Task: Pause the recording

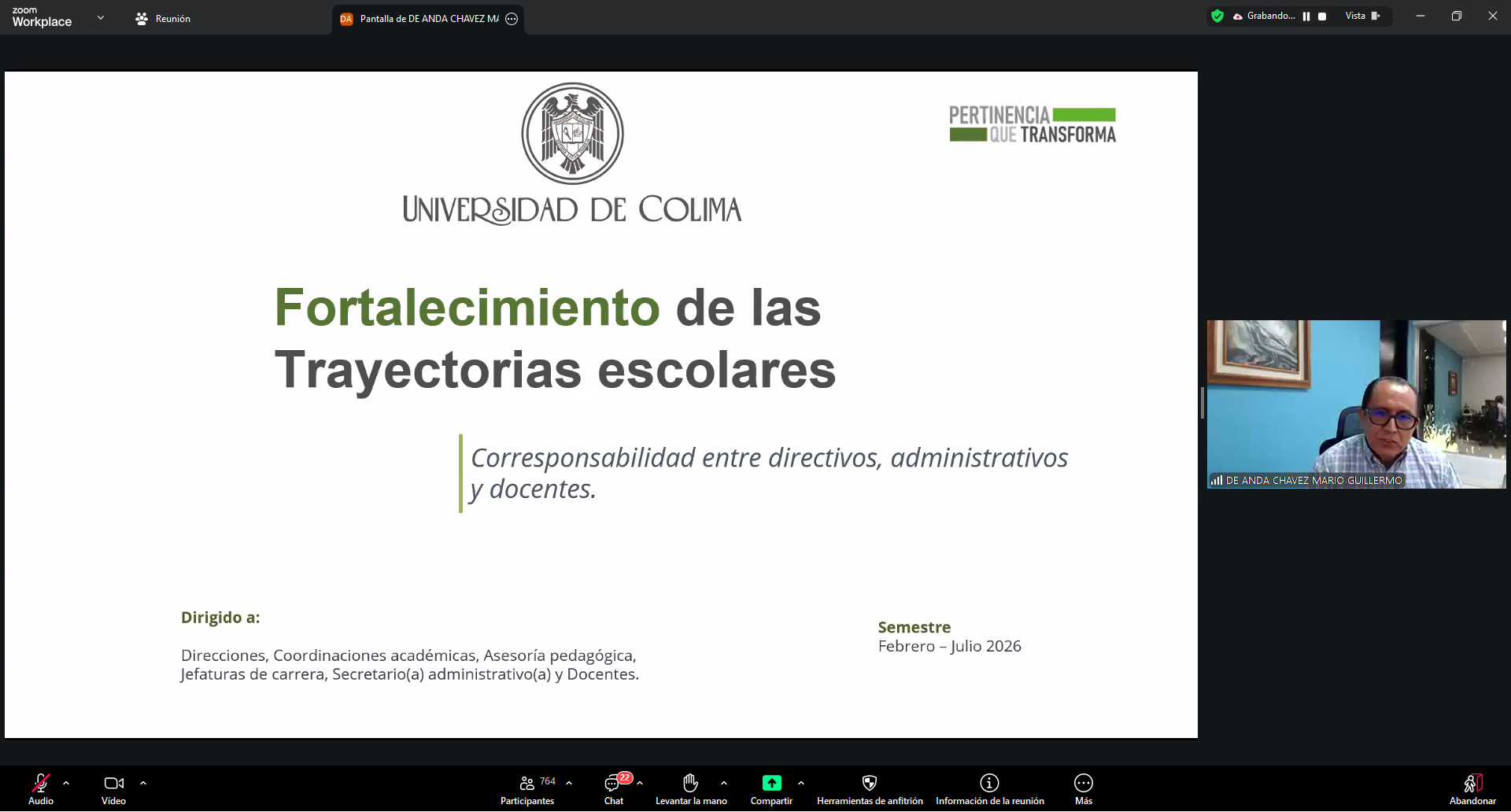Action: [x=1306, y=17]
